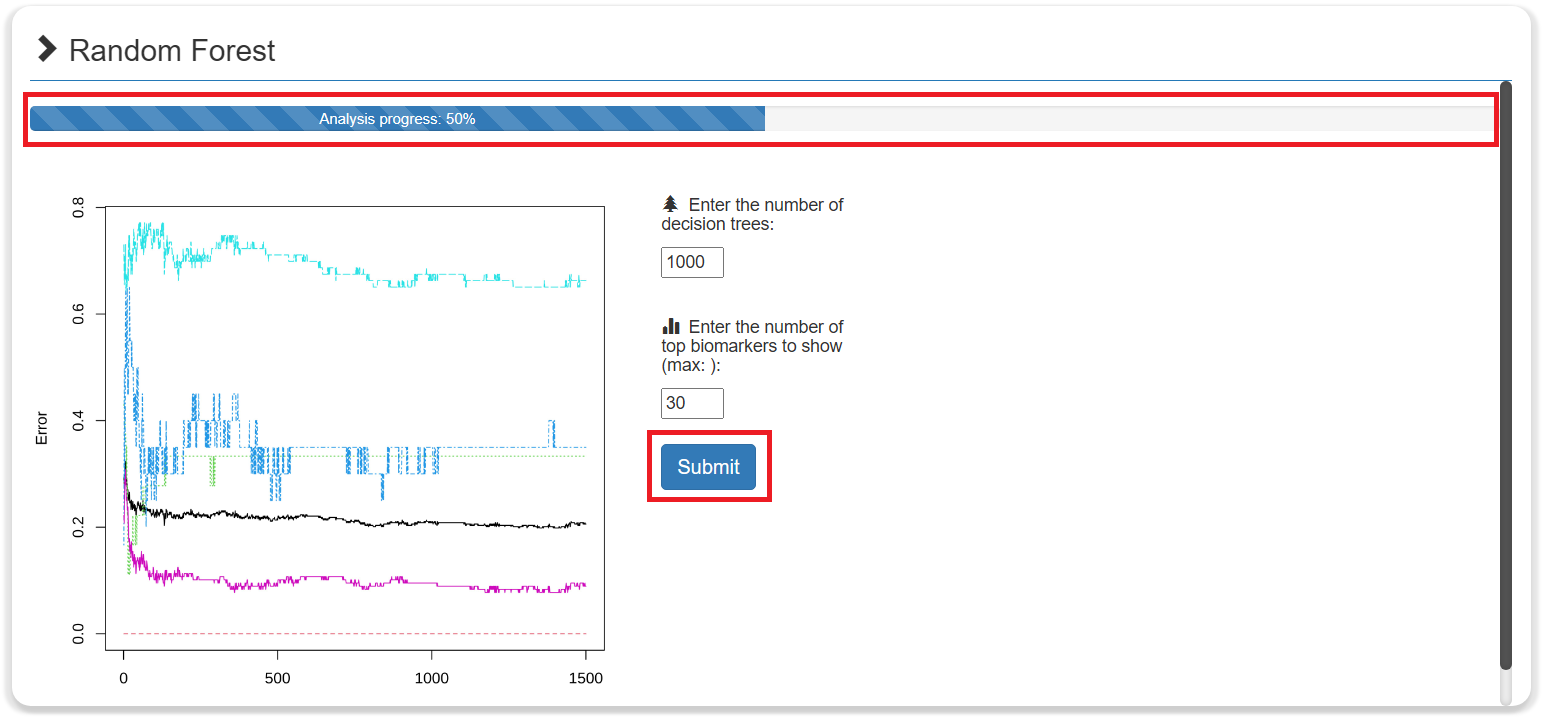Click the 0.8 tick label on y-axis
Image resolution: width=1543 pixels, height=718 pixels.
point(79,208)
